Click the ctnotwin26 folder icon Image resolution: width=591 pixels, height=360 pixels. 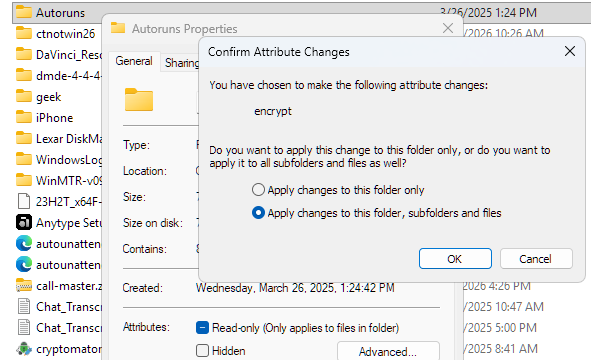(24, 34)
